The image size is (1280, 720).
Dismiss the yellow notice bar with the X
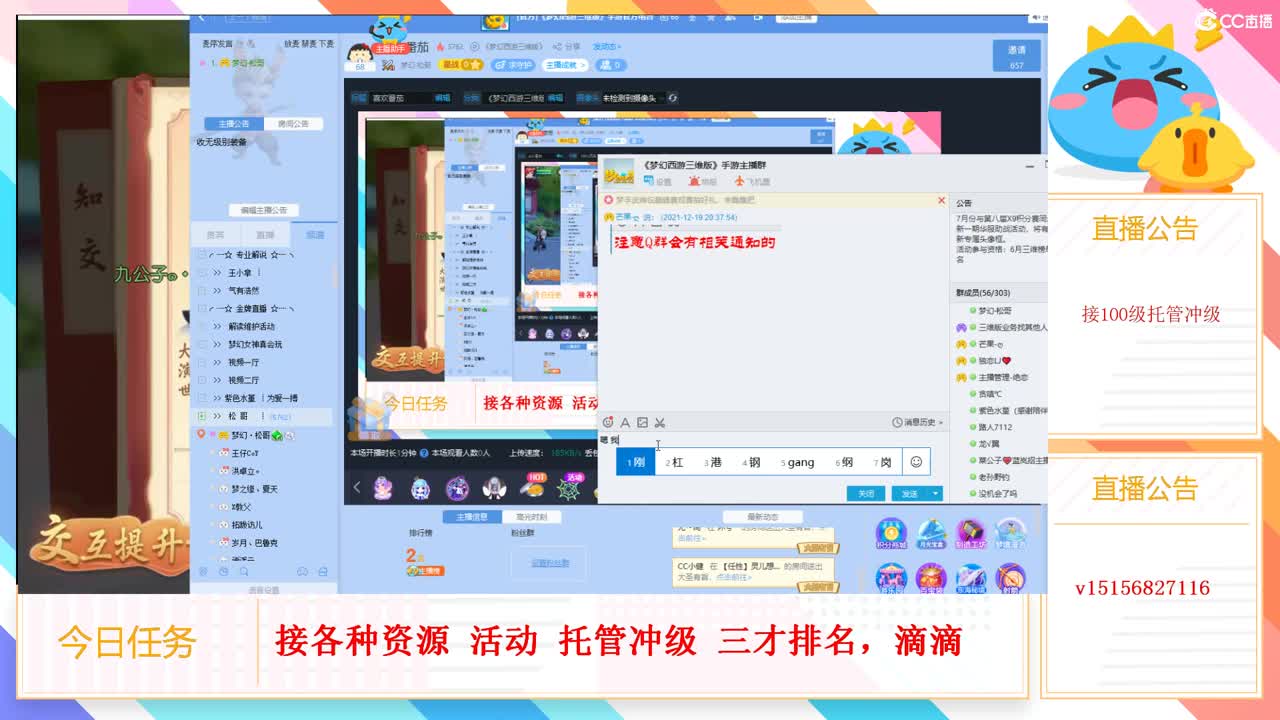941,200
